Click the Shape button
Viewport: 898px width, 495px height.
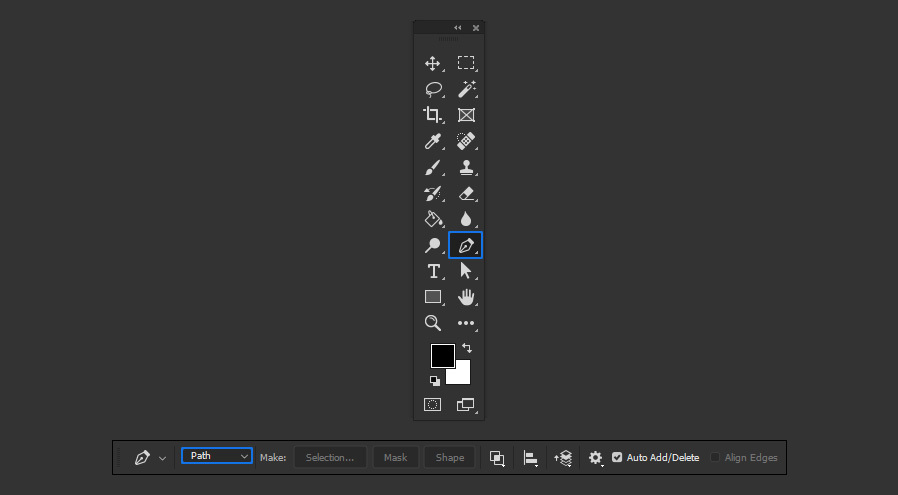450,457
